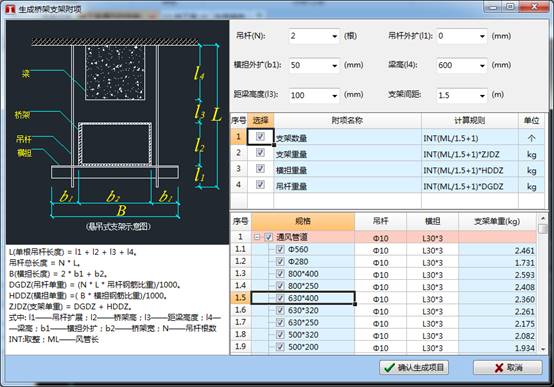Open the 梁高(l4) dropdown arrow
The height and width of the screenshot is (387, 554).
coord(482,65)
